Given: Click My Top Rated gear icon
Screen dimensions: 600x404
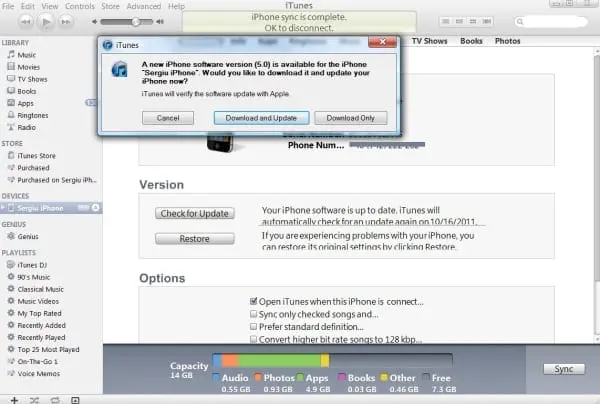Looking at the screenshot, I should 11,313.
